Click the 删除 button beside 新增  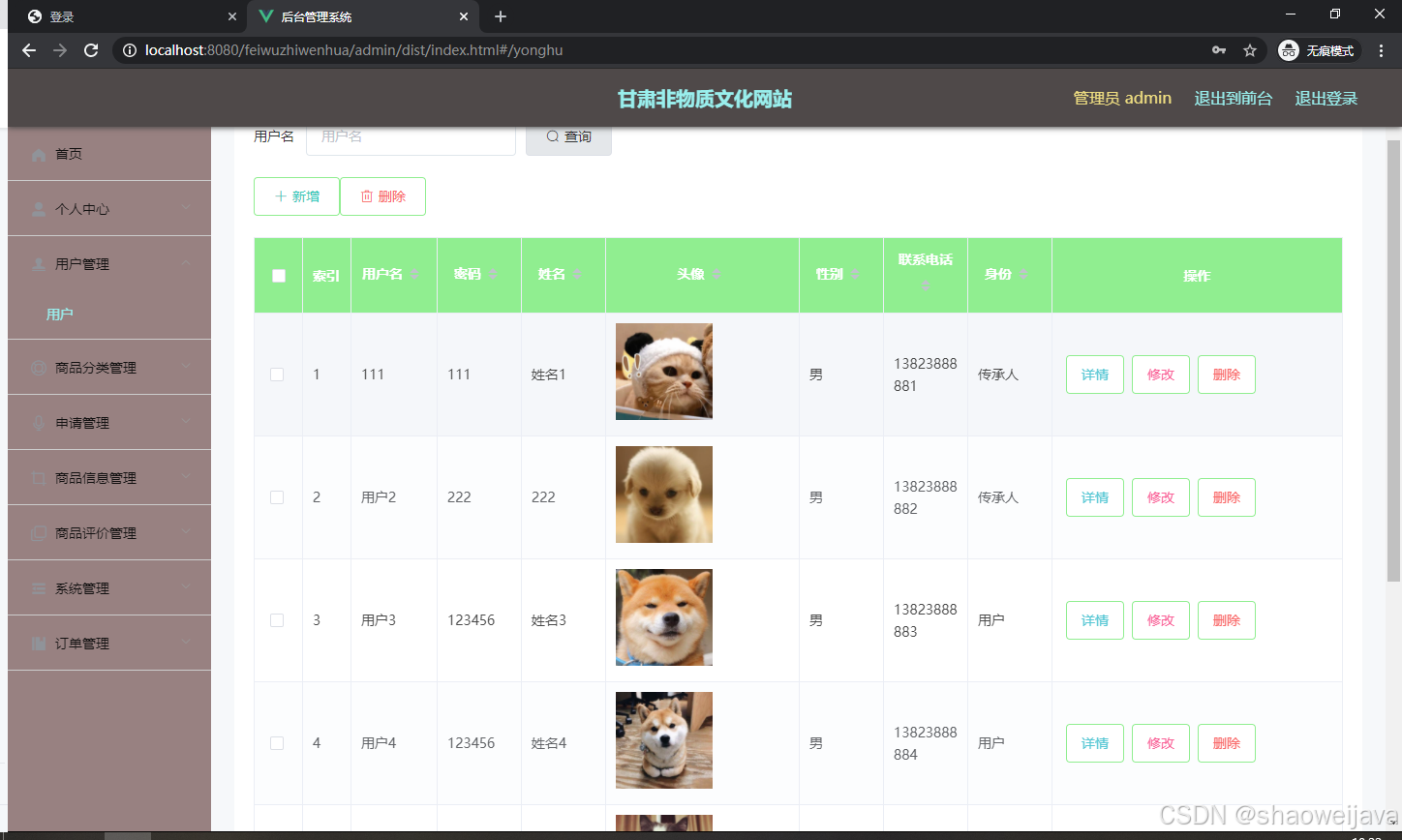382,196
